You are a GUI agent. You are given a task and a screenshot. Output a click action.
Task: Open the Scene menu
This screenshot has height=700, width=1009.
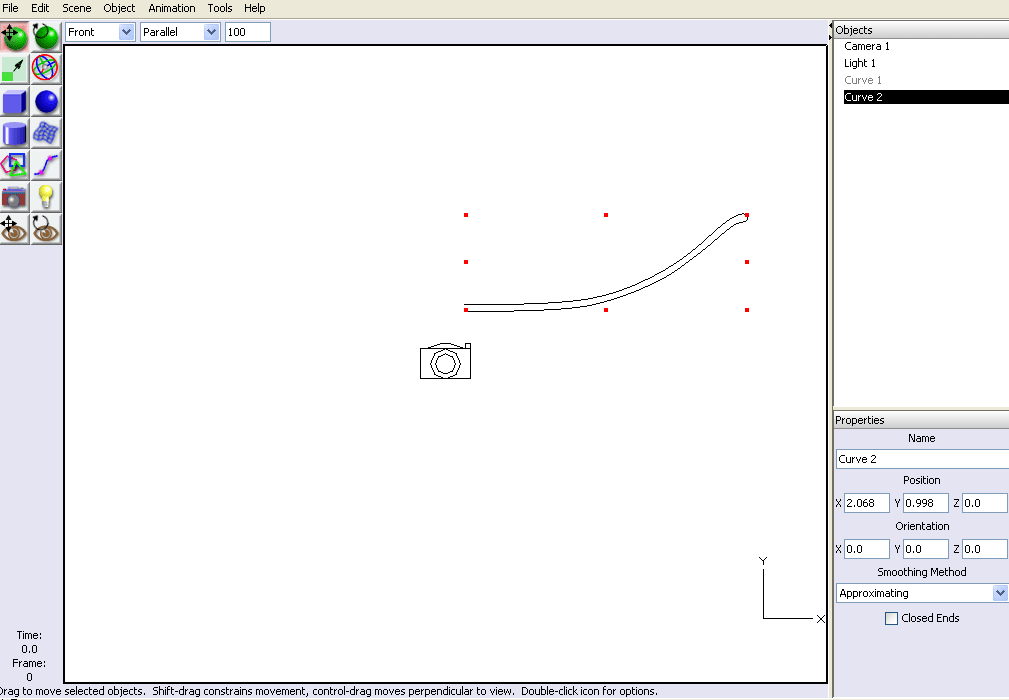click(77, 8)
